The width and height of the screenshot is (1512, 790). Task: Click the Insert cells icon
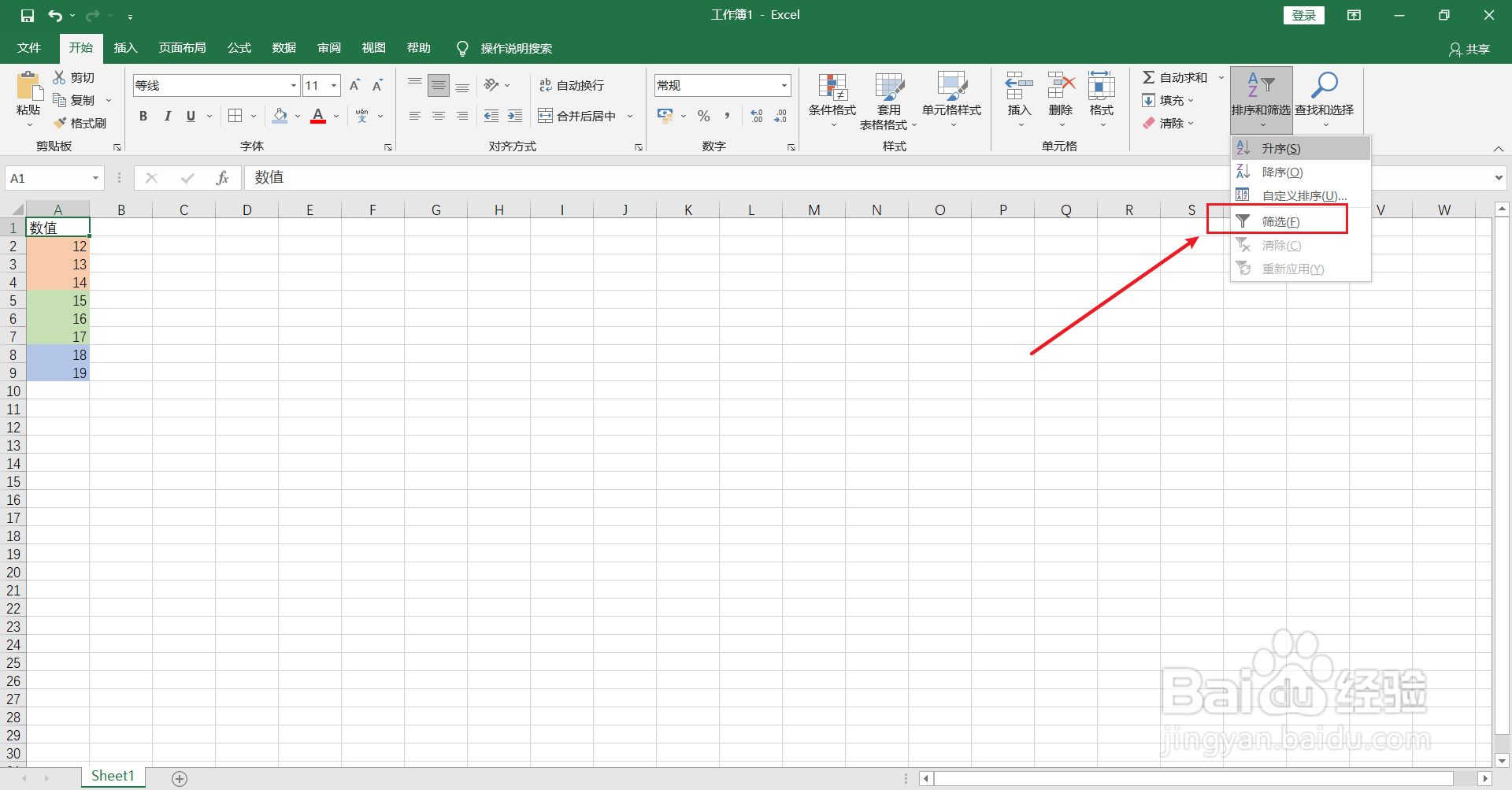click(1019, 85)
